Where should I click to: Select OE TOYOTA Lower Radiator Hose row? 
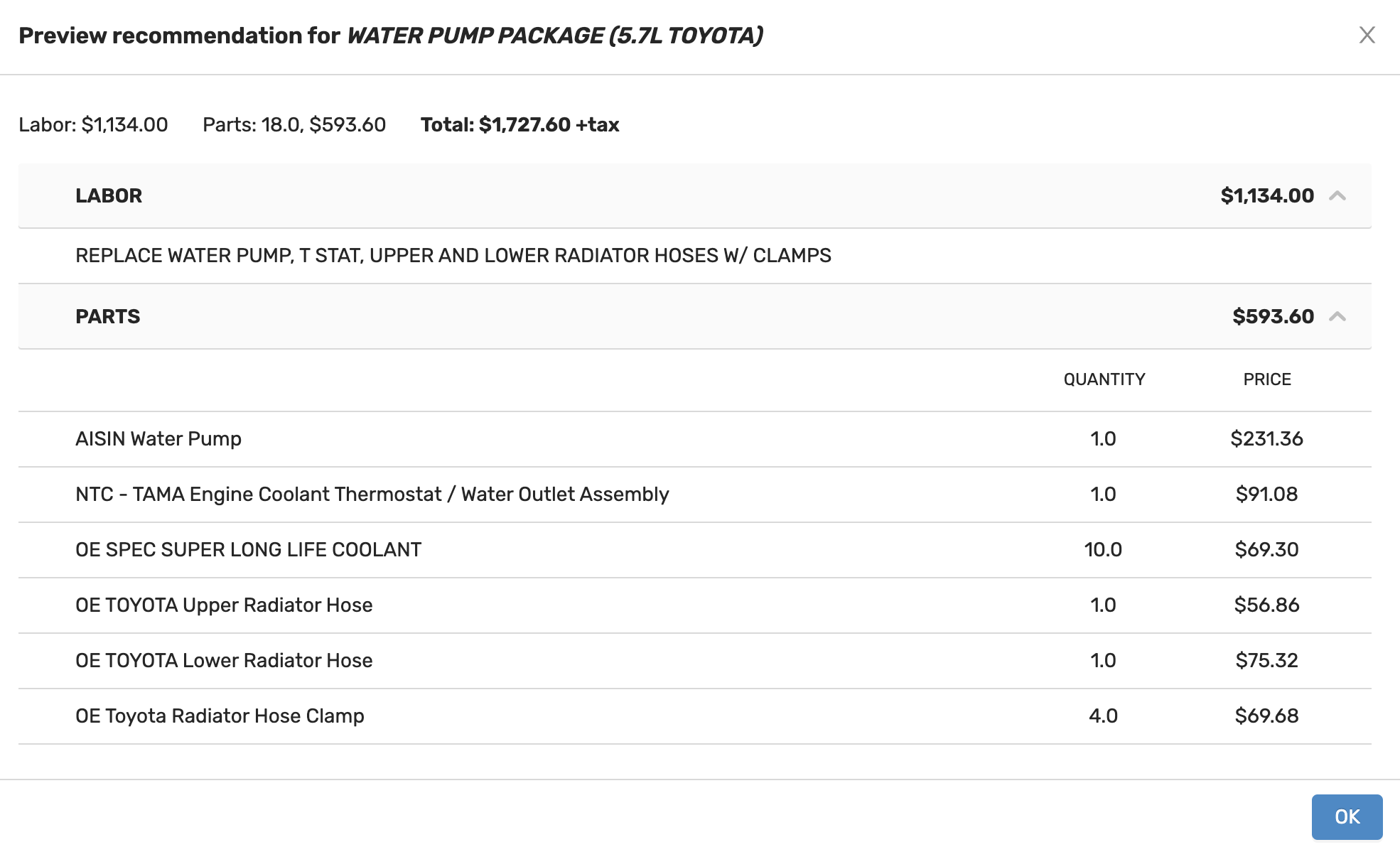224,661
